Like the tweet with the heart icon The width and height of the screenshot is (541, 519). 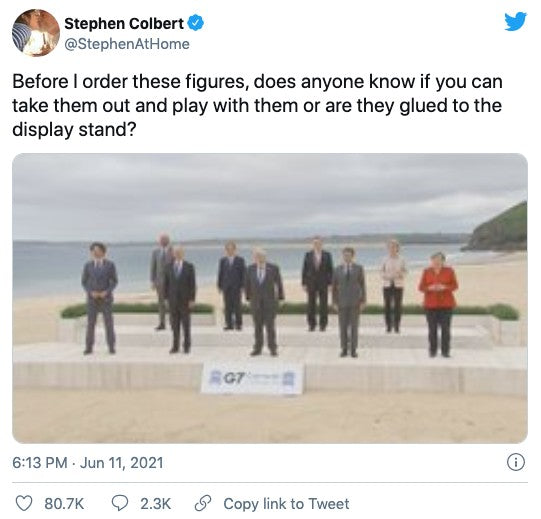click(24, 503)
